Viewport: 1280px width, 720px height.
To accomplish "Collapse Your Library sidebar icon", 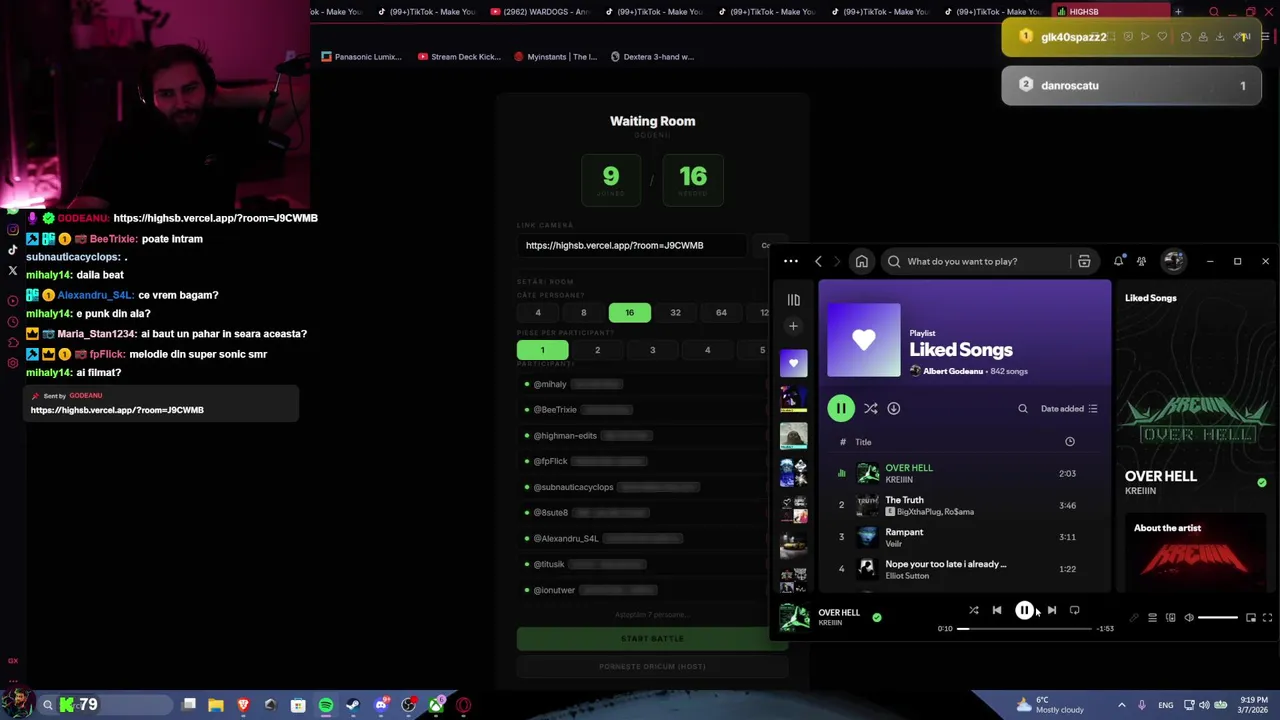I will [793, 300].
